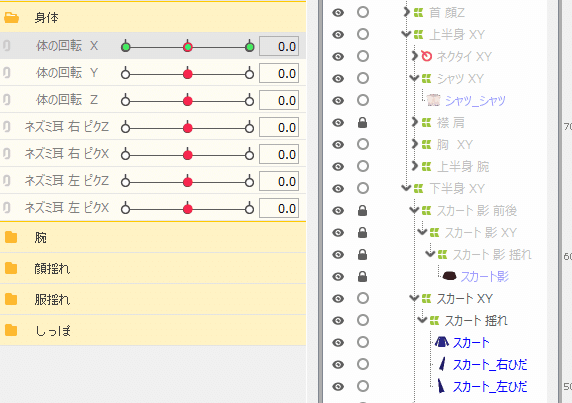This screenshot has height=403, width=572.
Task: Click the warp deformer icon of スカート XY
Action: pyautogui.click(x=426, y=299)
